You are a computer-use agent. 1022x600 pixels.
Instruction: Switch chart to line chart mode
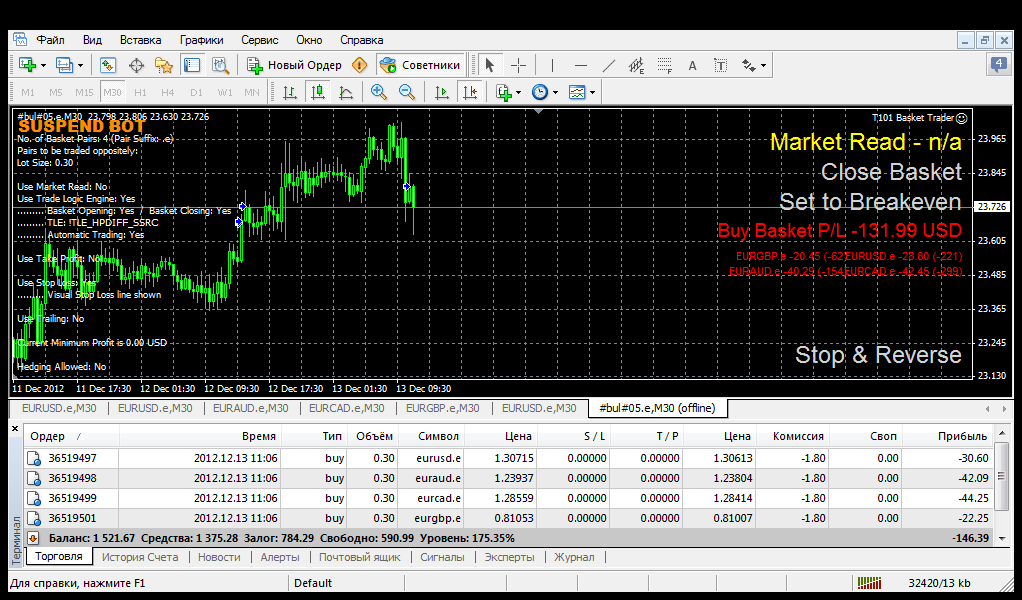[346, 93]
